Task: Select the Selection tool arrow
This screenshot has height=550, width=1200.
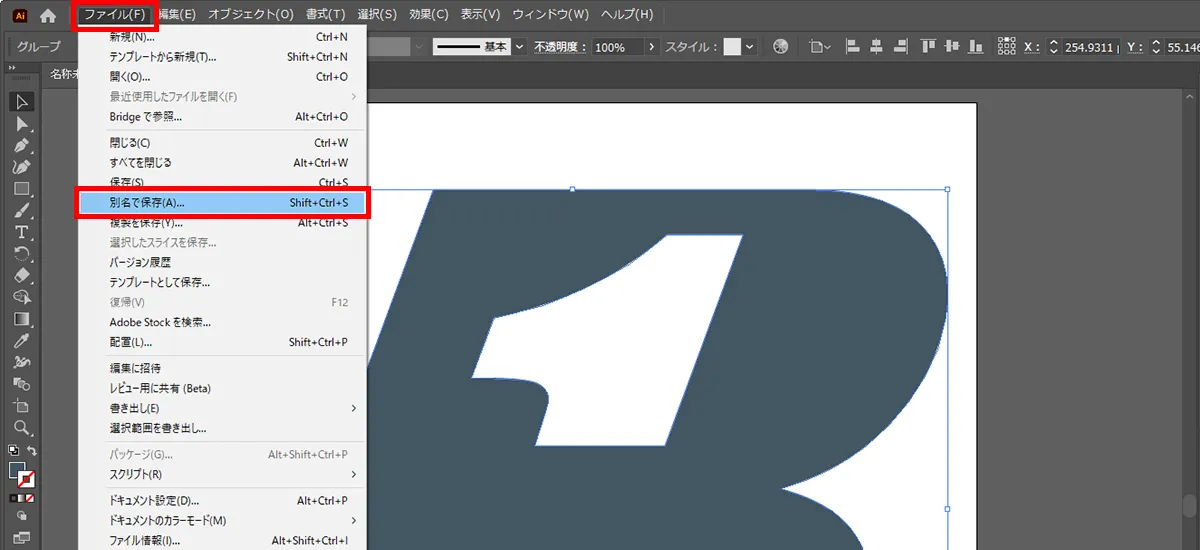Action: 22,102
